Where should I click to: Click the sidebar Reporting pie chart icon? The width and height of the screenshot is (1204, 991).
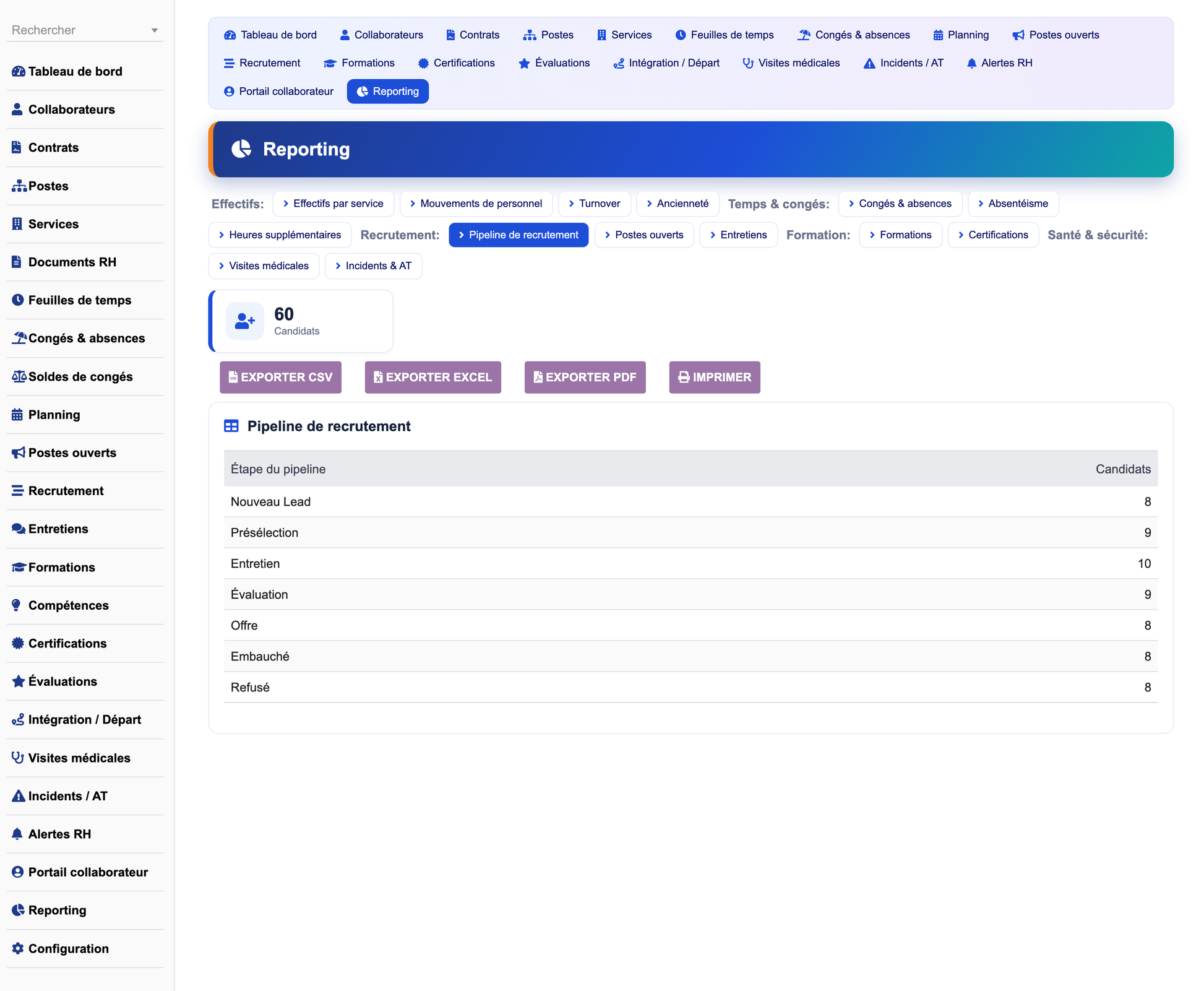pyautogui.click(x=18, y=911)
